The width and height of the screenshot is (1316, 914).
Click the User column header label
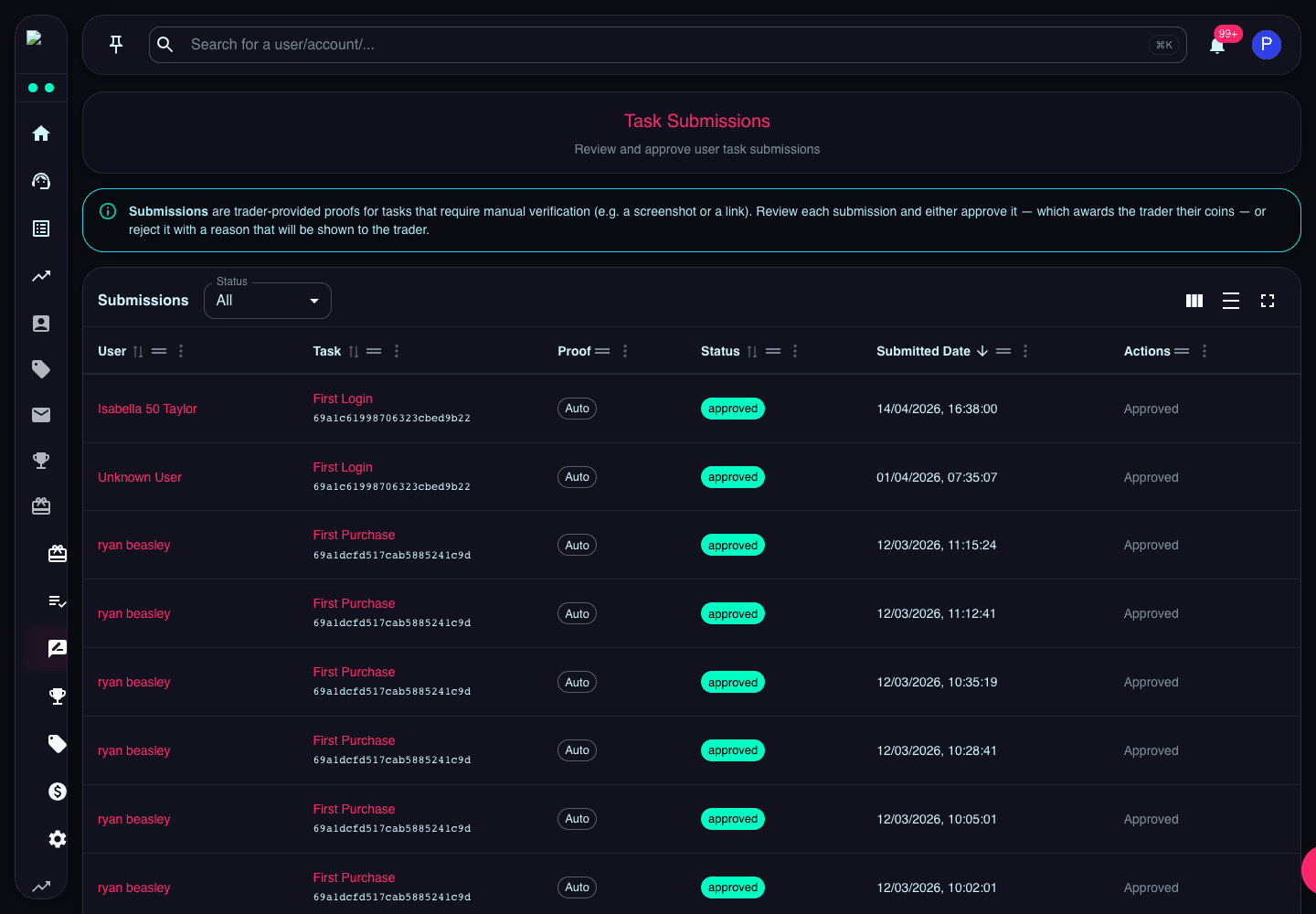pyautogui.click(x=112, y=351)
